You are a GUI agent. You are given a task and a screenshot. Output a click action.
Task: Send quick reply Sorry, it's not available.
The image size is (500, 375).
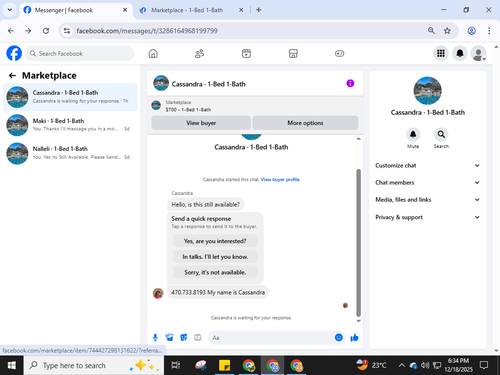click(215, 272)
